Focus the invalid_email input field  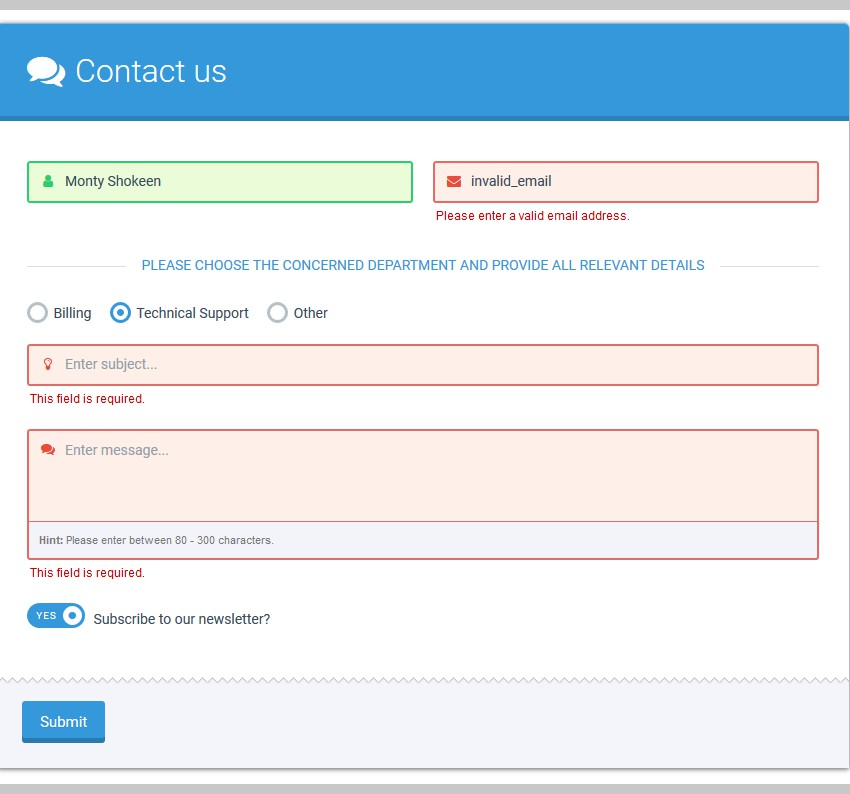click(626, 182)
